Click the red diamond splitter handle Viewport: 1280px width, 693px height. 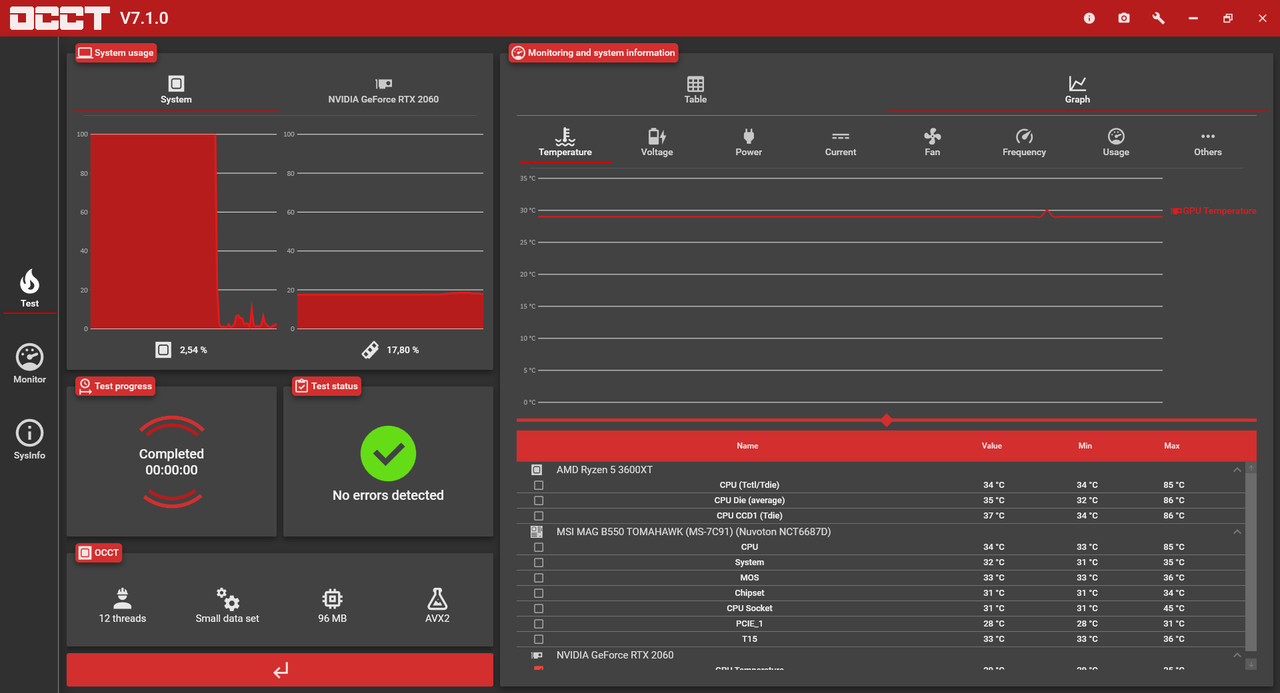click(x=886, y=420)
